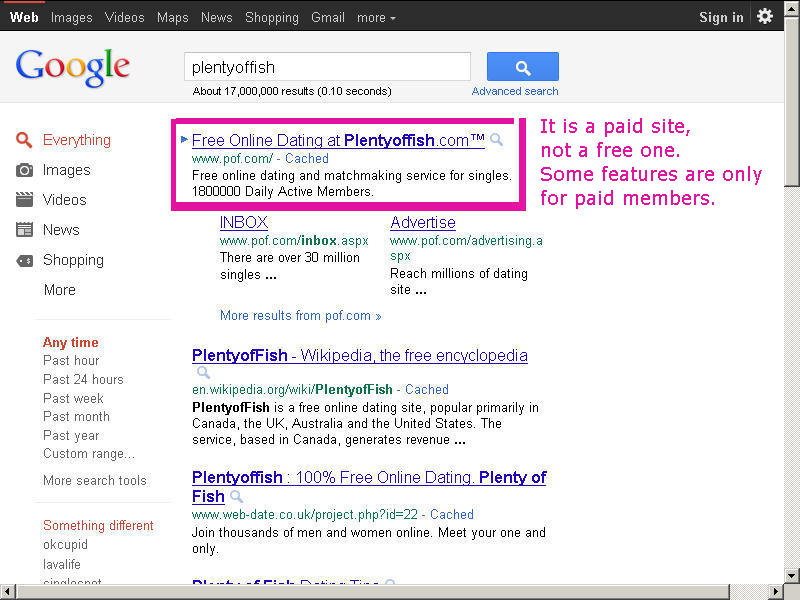Filter results by Past hour
The width and height of the screenshot is (800, 600).
click(71, 361)
